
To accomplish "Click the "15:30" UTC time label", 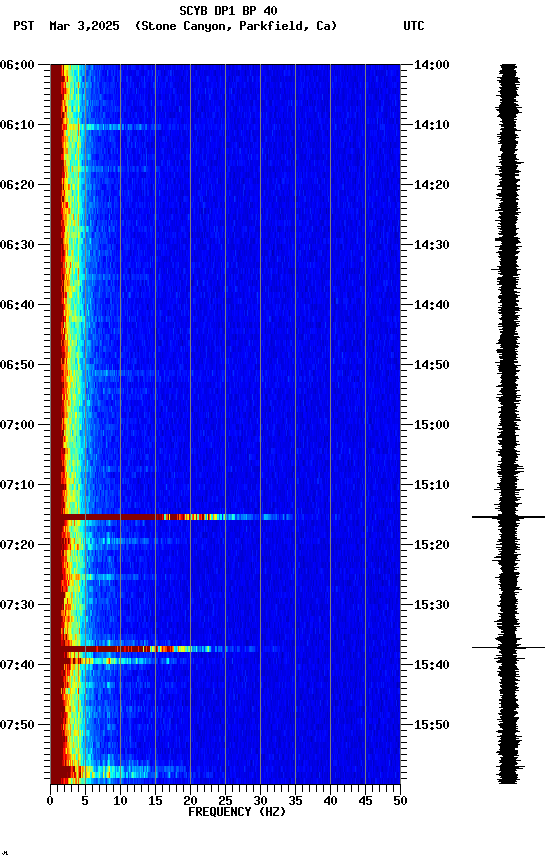I will point(432,606).
